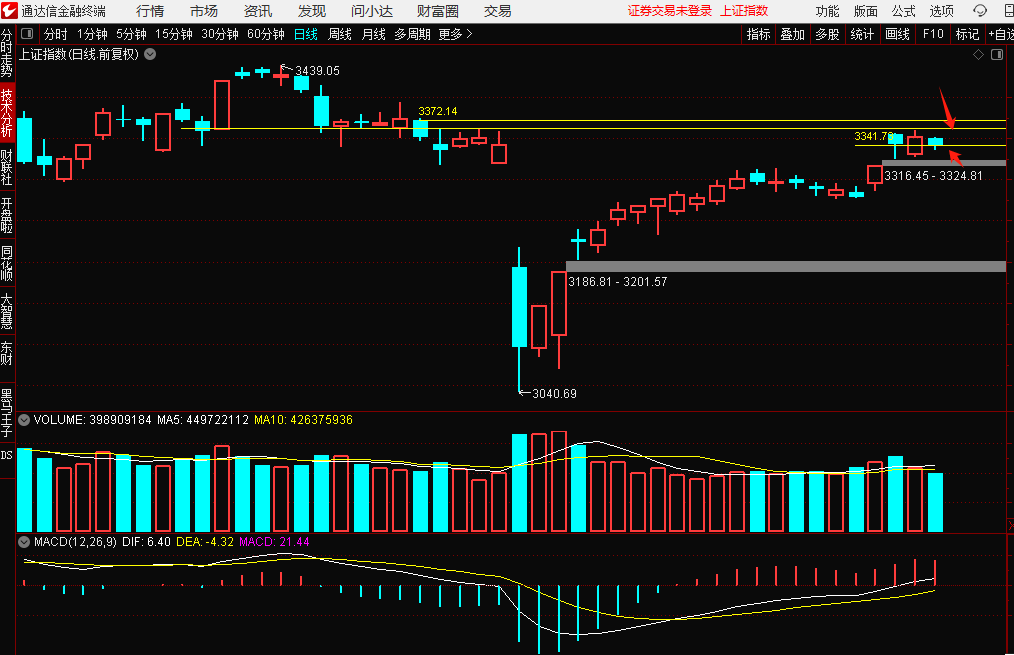
Task: Click the MA5: 449722112 volume value
Action: 203,420
